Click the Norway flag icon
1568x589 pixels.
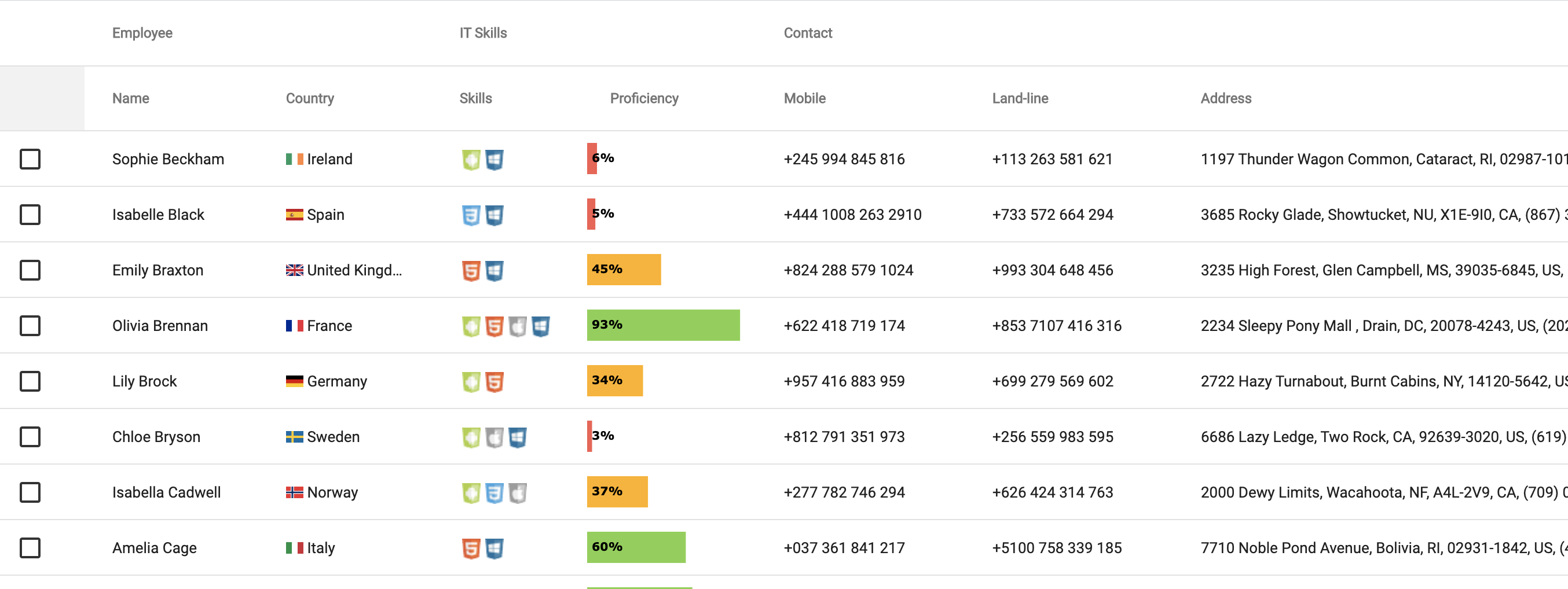tap(295, 492)
